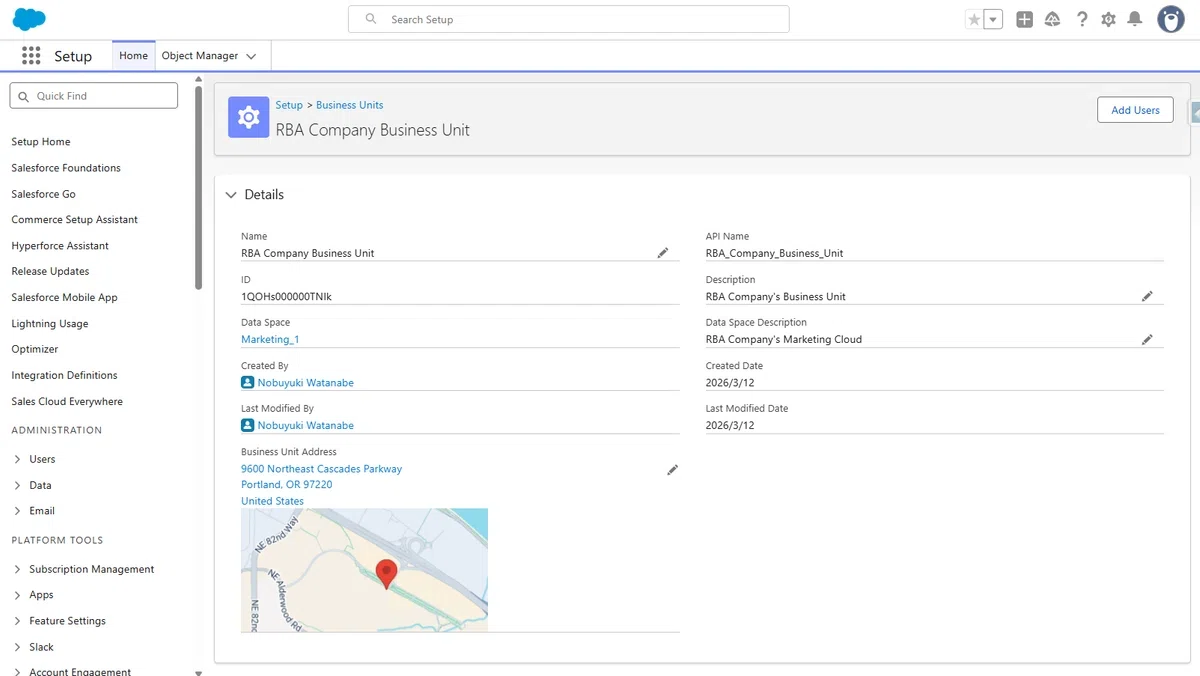
Task: Click the API Name value RBA_Company_Business_Unit
Action: (x=775, y=254)
